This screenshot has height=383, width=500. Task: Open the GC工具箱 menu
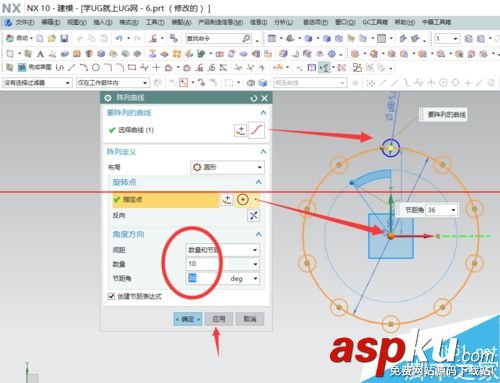click(x=375, y=22)
